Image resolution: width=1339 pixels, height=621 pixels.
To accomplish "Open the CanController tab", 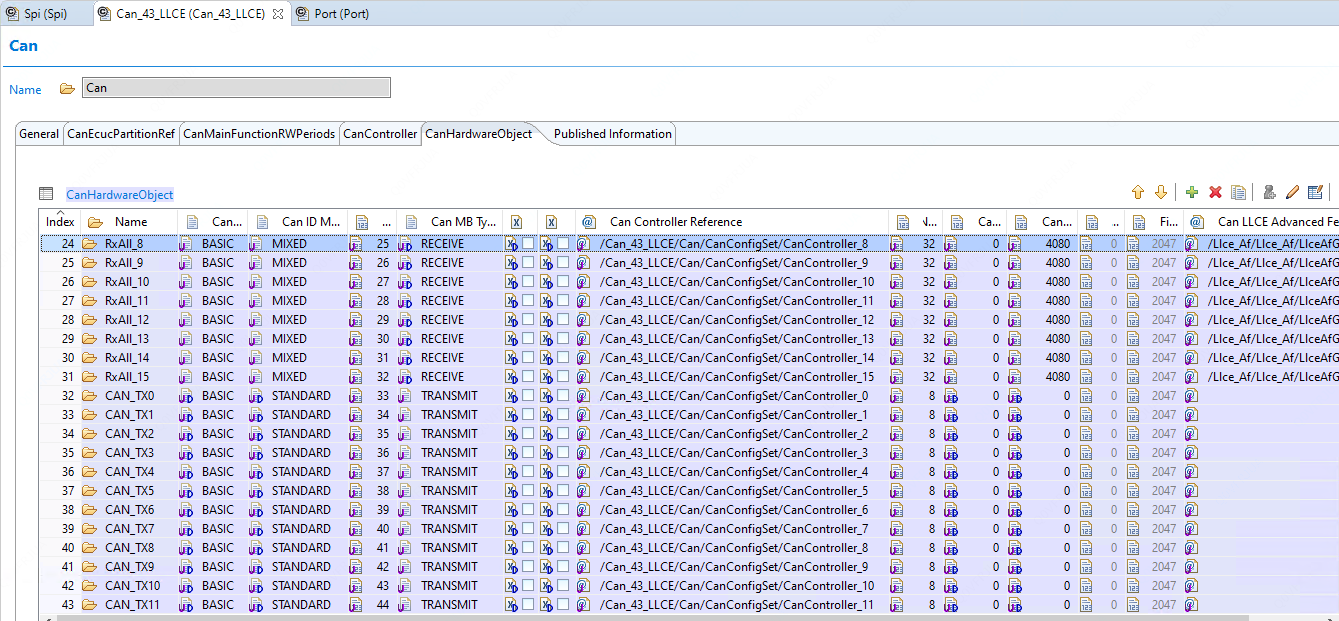I will click(x=379, y=134).
